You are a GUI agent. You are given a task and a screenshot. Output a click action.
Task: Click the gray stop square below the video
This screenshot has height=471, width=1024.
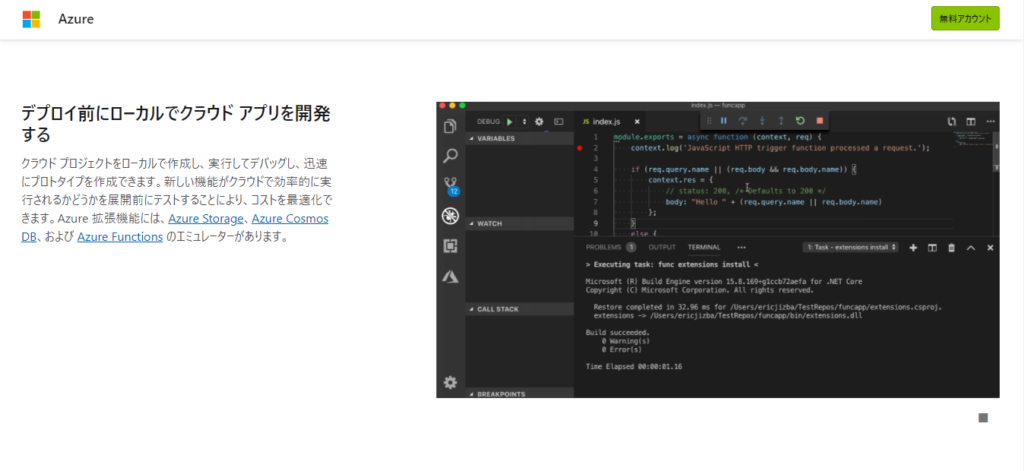[984, 417]
